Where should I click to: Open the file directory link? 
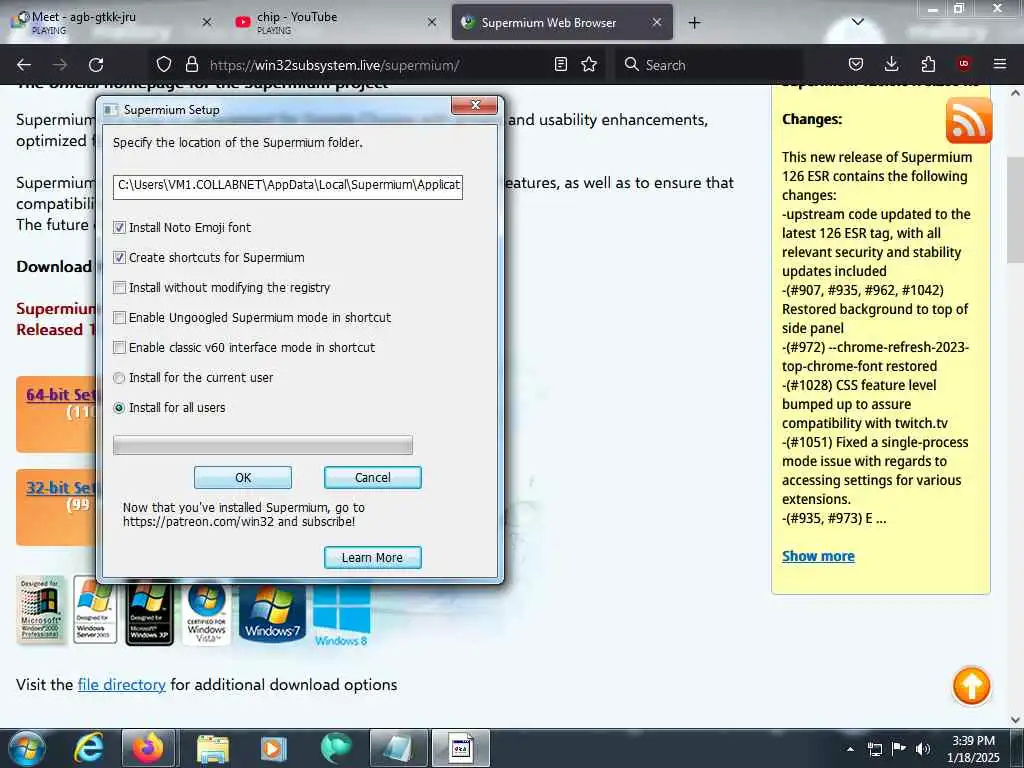(x=121, y=684)
